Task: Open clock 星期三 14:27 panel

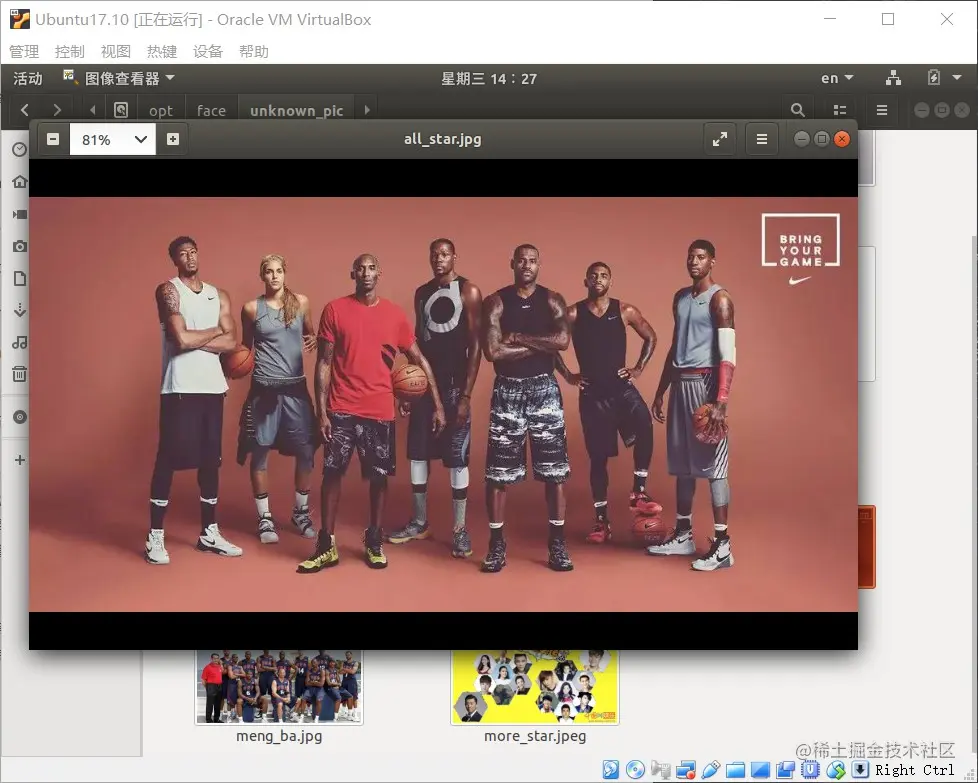Action: [489, 79]
